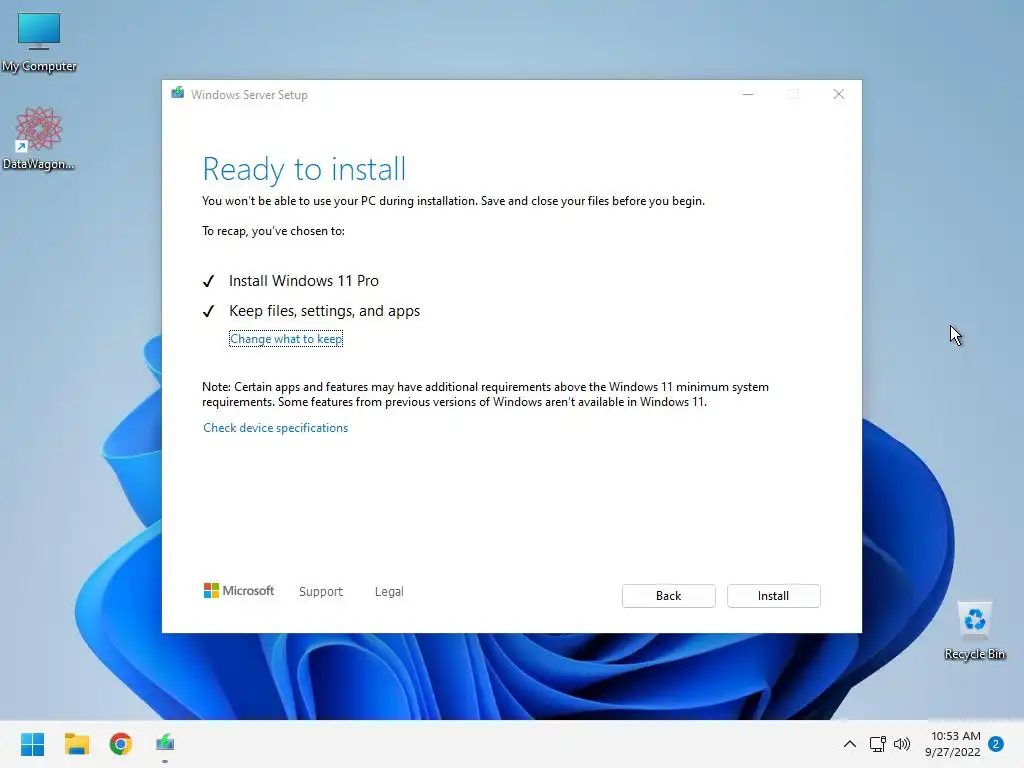
Task: Click the To recap, you've chosen to: text
Action: tap(274, 231)
